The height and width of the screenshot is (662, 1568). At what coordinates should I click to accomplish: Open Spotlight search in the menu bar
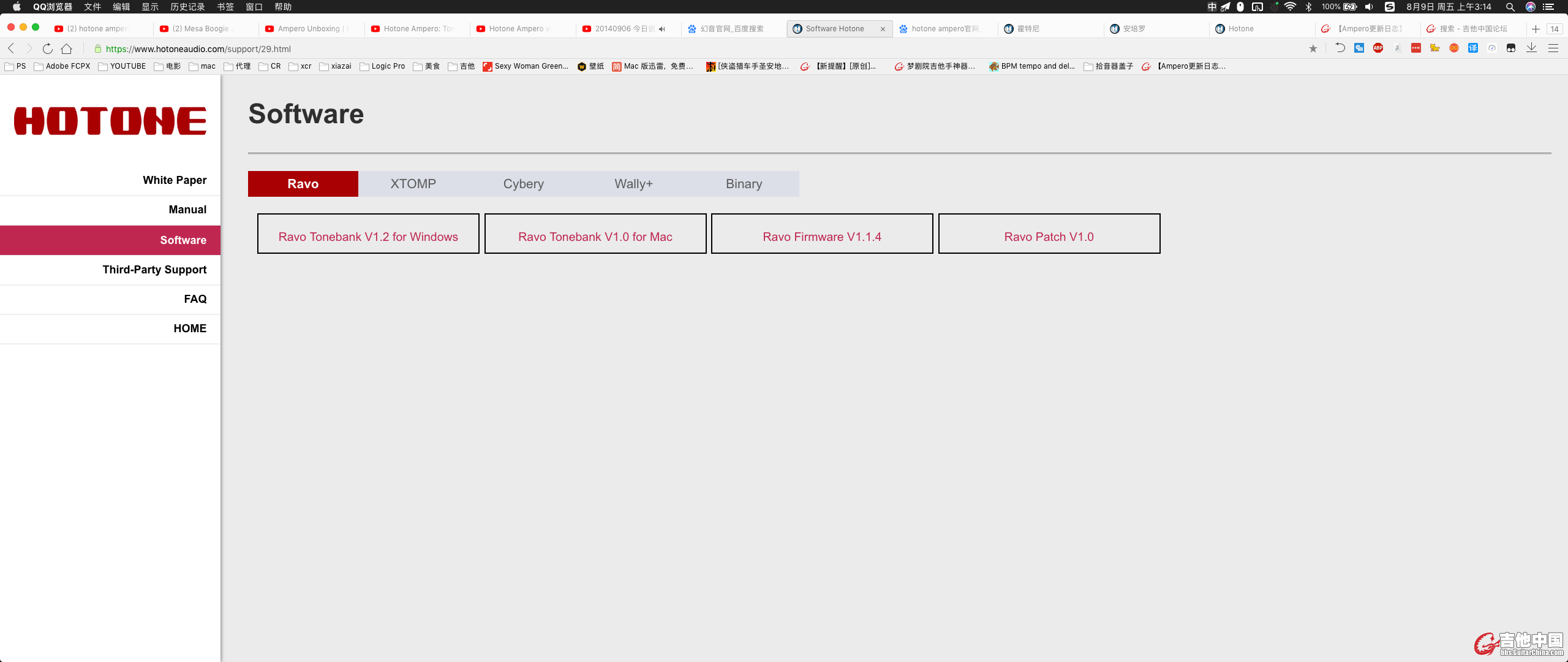click(x=1510, y=7)
